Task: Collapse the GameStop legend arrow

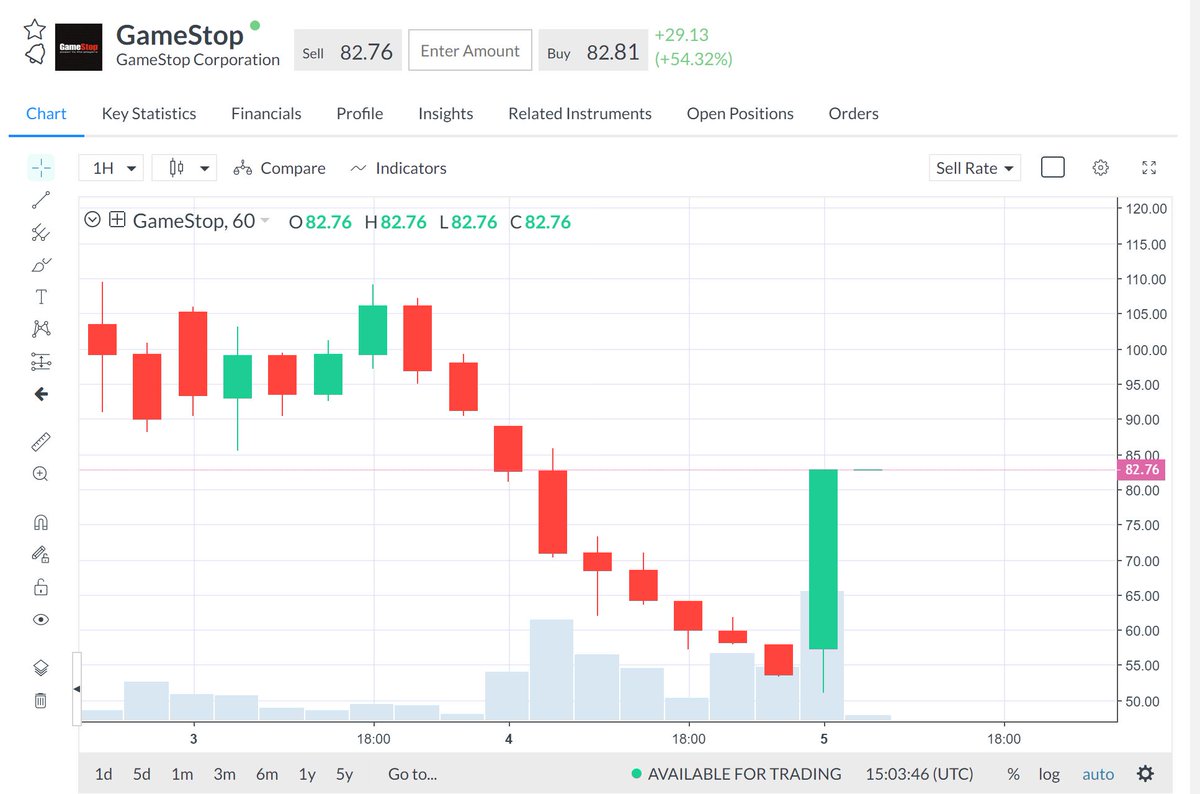Action: tap(93, 220)
